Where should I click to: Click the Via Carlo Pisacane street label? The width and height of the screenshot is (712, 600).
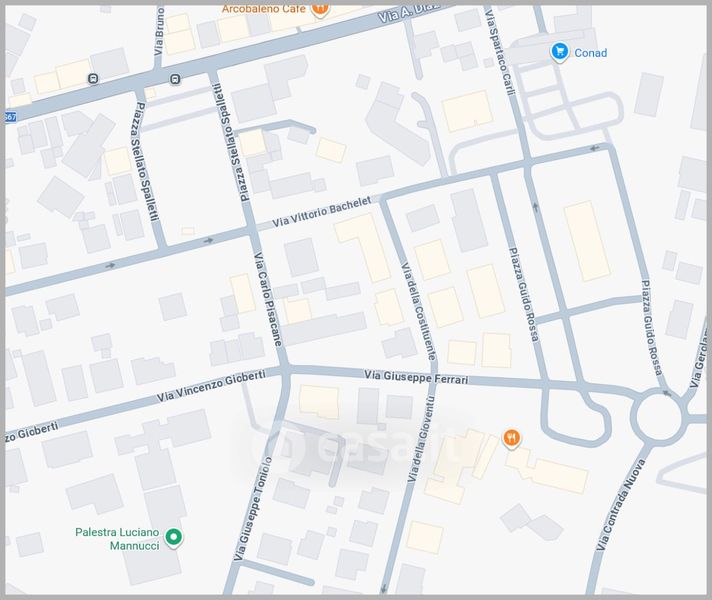pos(268,299)
